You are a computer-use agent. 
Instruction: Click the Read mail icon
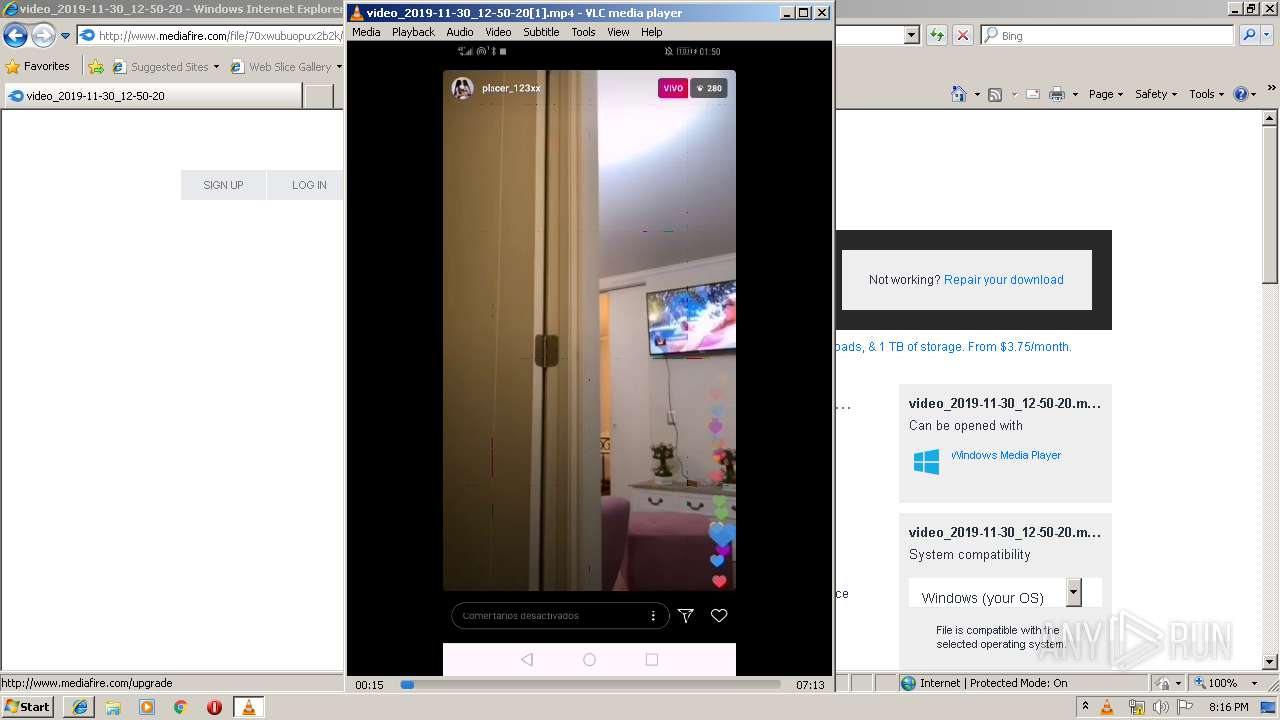1032,94
